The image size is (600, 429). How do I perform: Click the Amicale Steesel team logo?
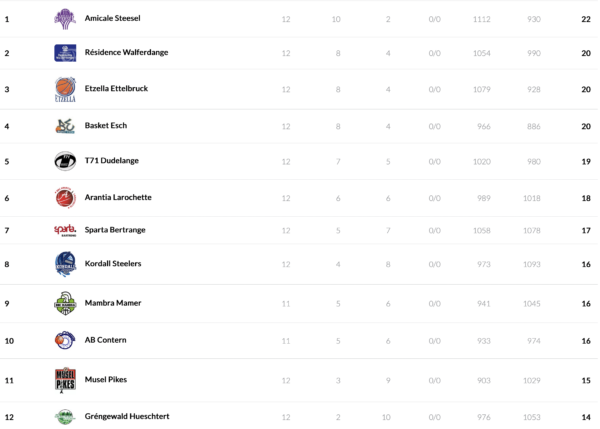pyautogui.click(x=65, y=18)
